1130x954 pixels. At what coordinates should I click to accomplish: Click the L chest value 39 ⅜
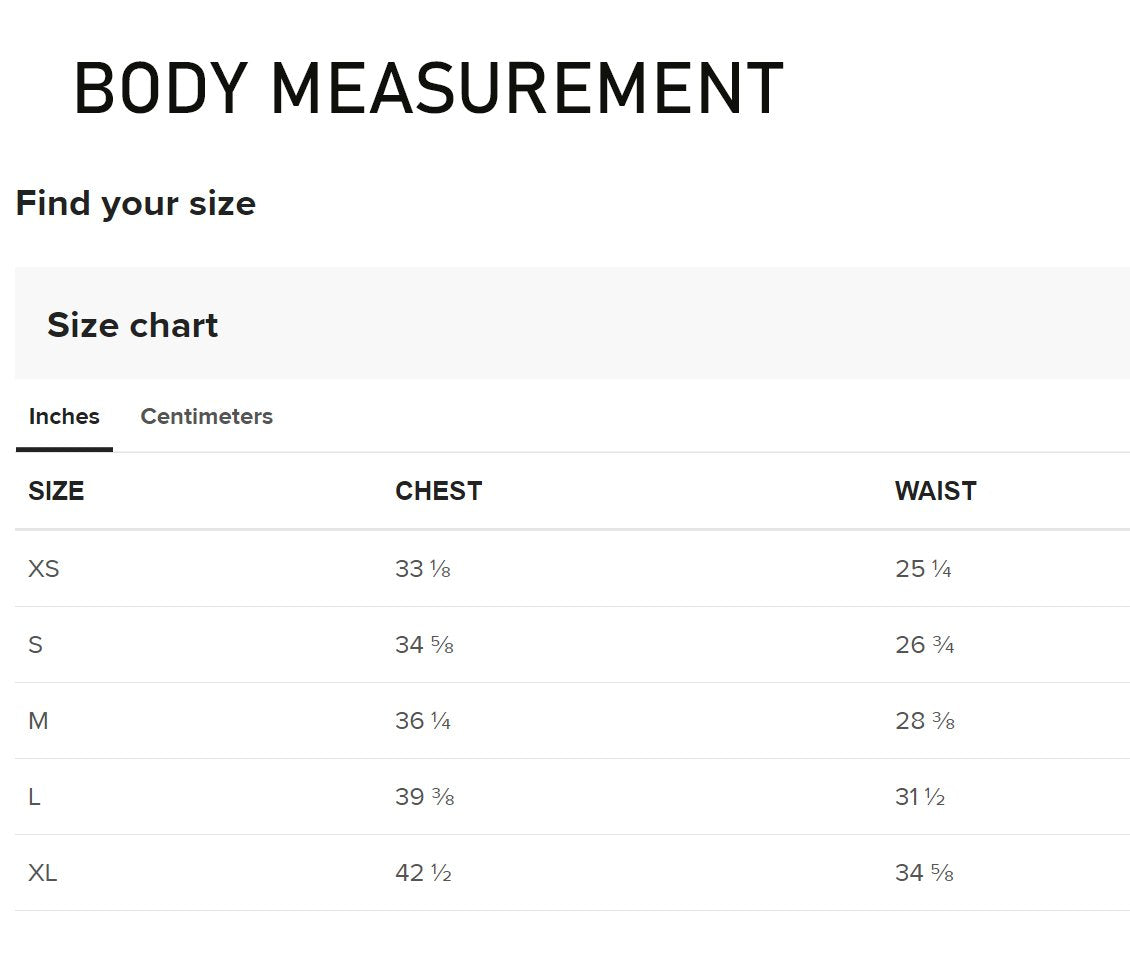424,797
